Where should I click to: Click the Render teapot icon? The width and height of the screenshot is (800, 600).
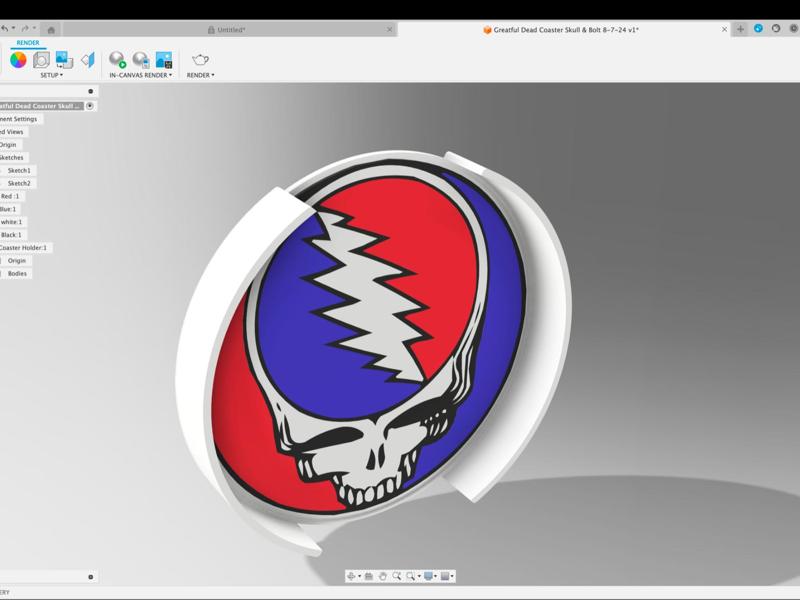200,60
